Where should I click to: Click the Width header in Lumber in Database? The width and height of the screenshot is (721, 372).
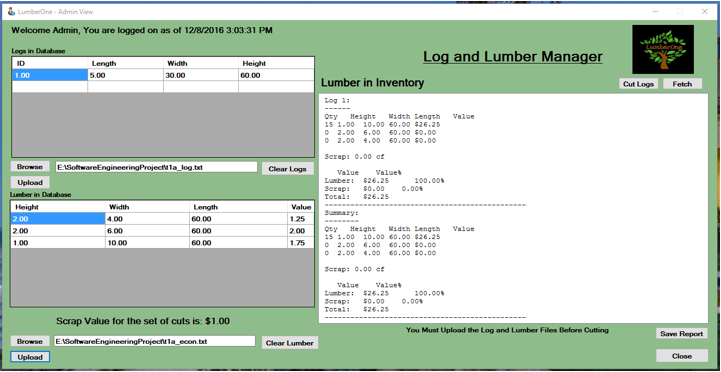147,207
